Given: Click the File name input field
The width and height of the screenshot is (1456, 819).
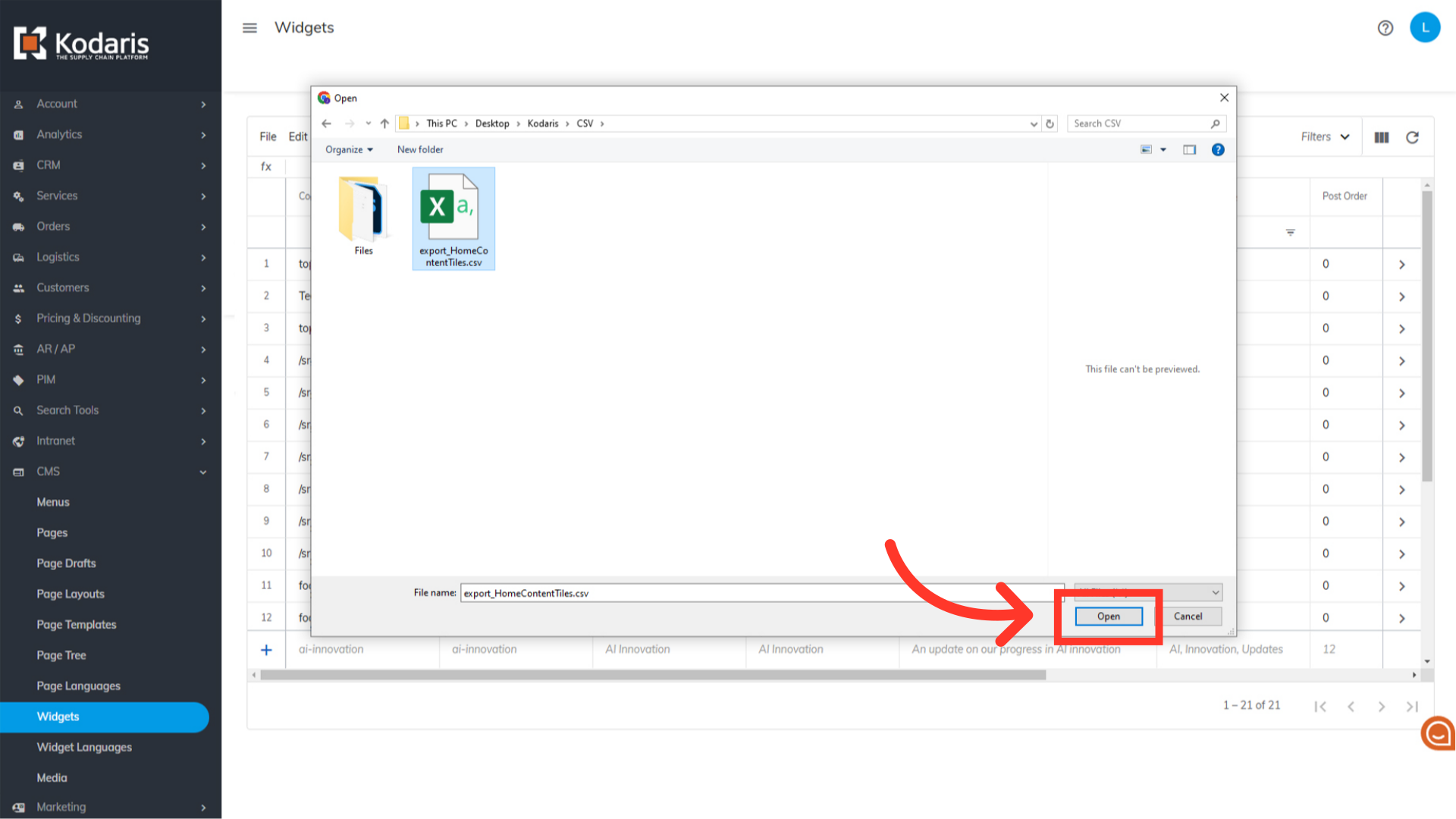Looking at the screenshot, I should [x=758, y=593].
